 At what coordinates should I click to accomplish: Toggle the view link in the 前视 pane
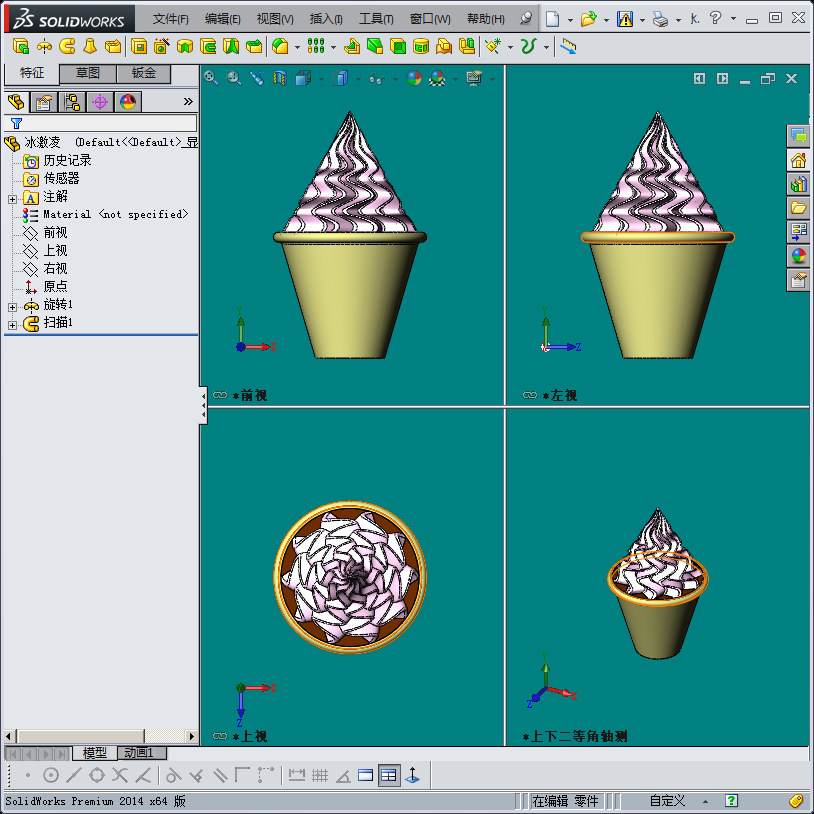tap(220, 395)
